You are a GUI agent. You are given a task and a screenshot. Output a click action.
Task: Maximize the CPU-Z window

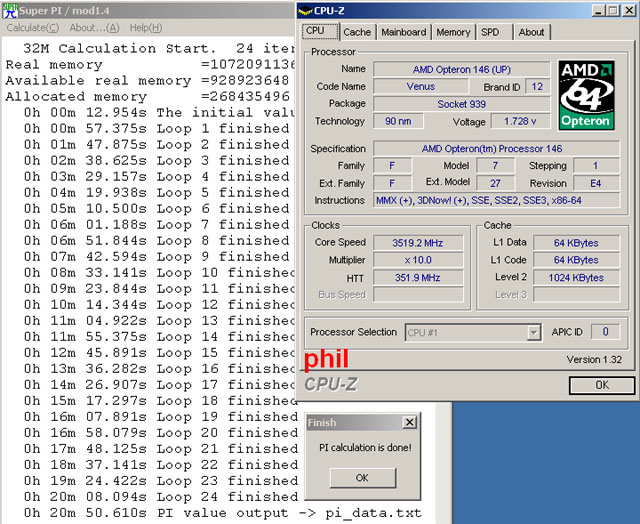613,11
